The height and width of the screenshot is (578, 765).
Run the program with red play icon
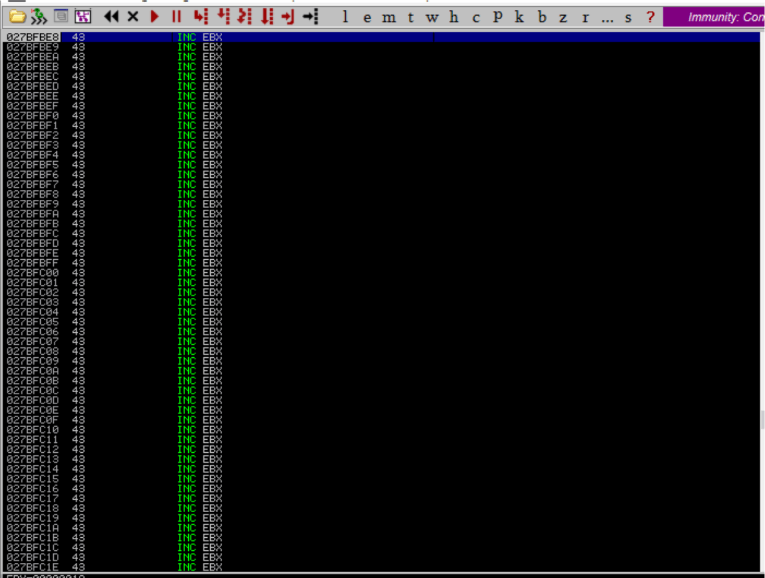[x=155, y=17]
